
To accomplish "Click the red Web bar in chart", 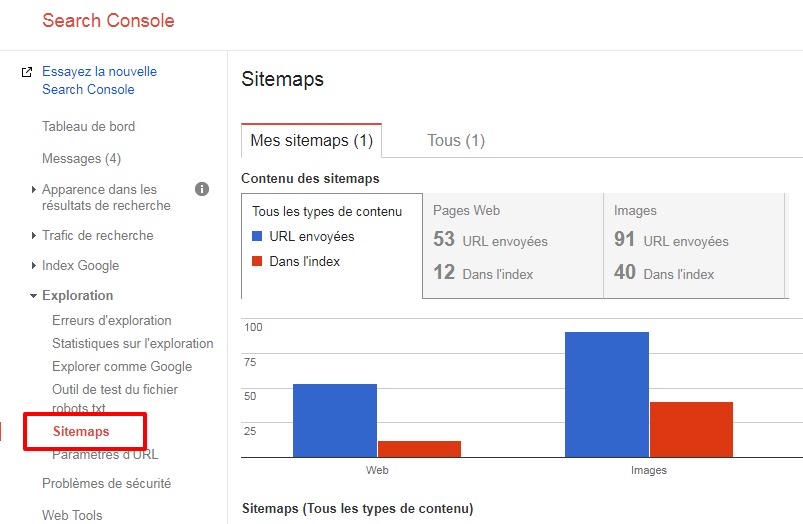I will tap(419, 449).
